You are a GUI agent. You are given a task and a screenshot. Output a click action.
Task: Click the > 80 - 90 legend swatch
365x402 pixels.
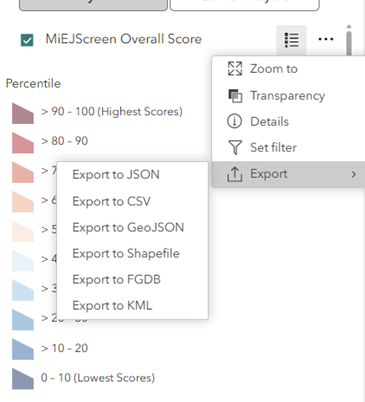click(23, 143)
